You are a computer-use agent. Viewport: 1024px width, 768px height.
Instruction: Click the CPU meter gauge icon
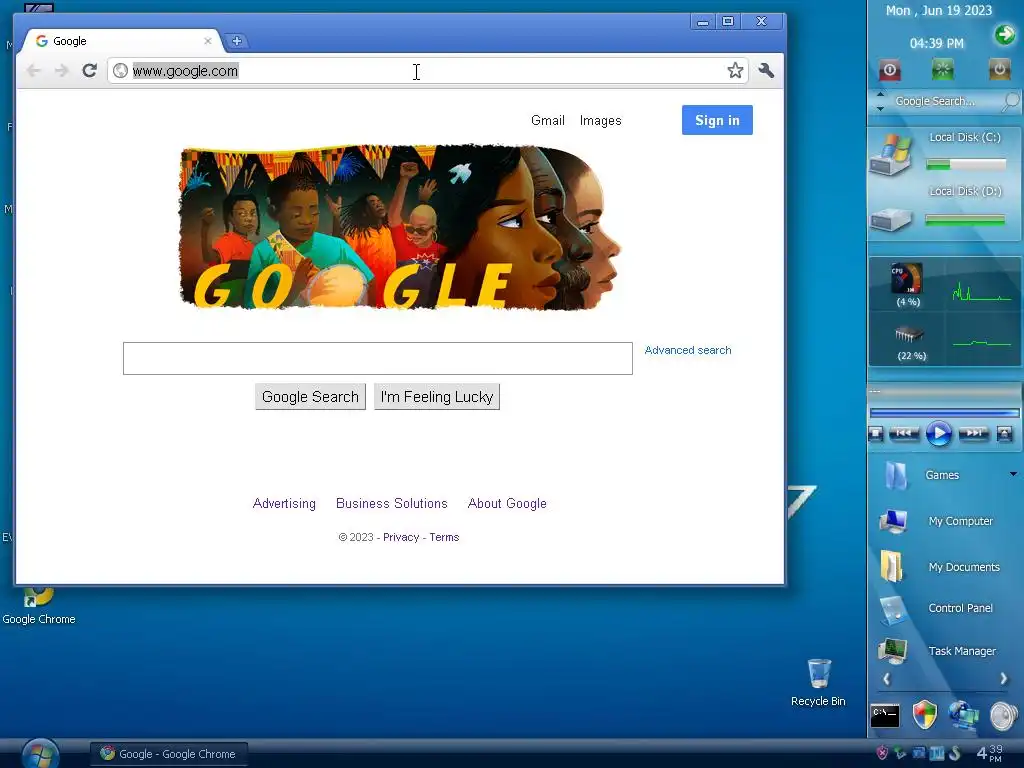(x=907, y=280)
